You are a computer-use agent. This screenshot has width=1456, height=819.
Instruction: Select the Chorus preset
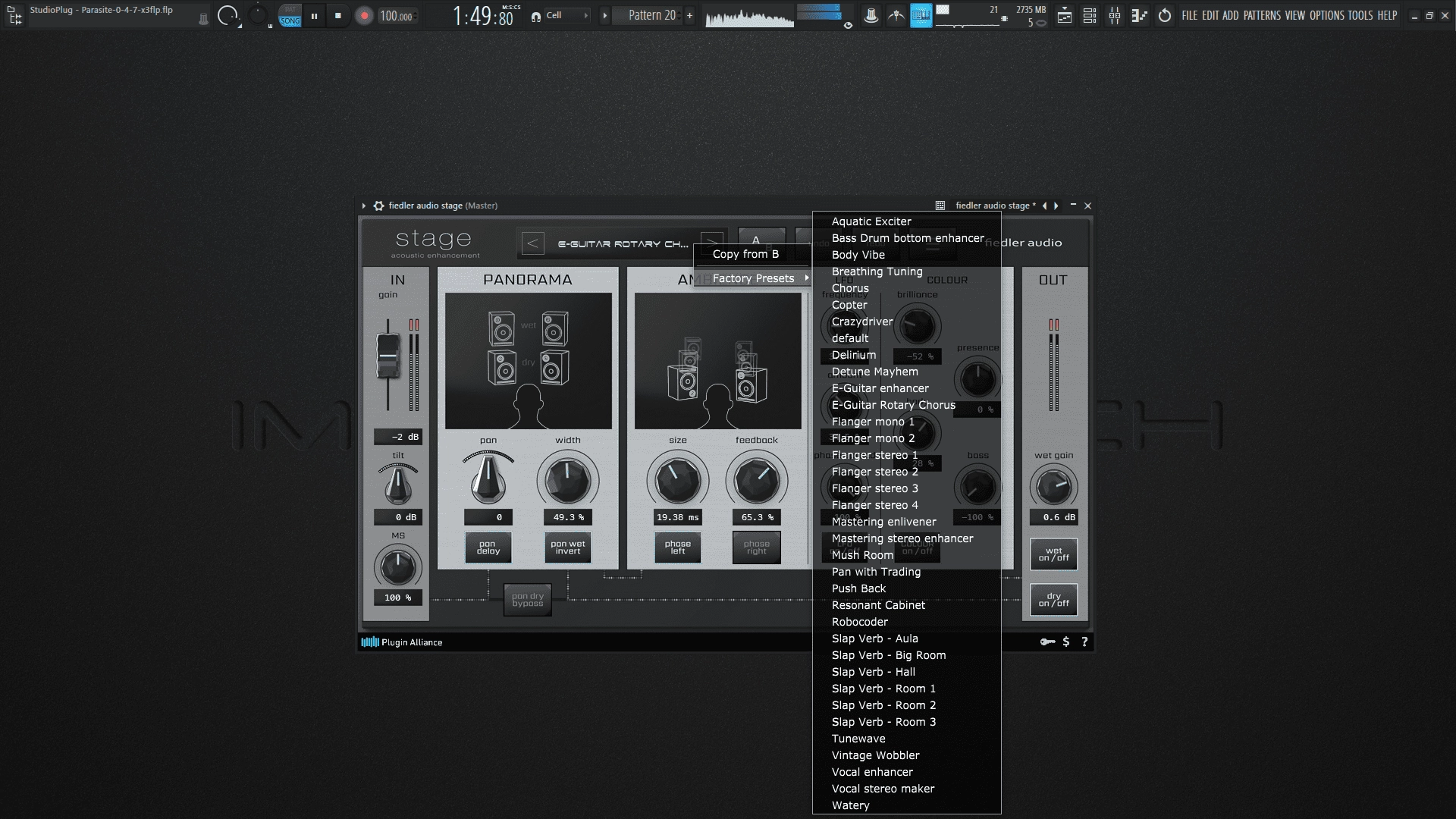point(906,288)
